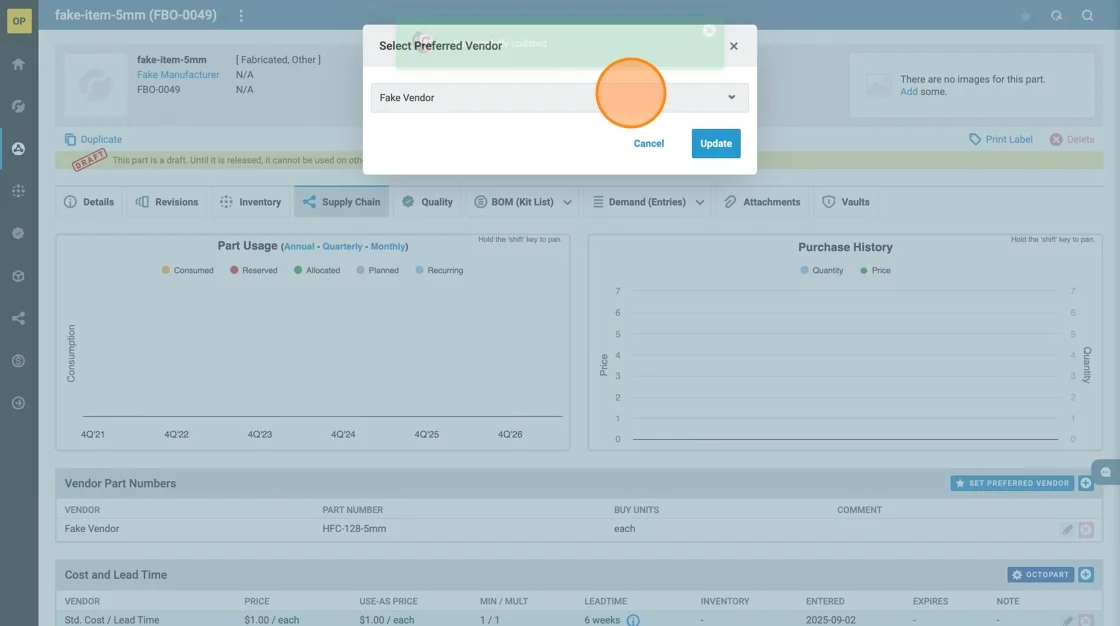Close the Select Preferred Vendor dialog
This screenshot has height=626, width=1120.
pyautogui.click(x=734, y=46)
